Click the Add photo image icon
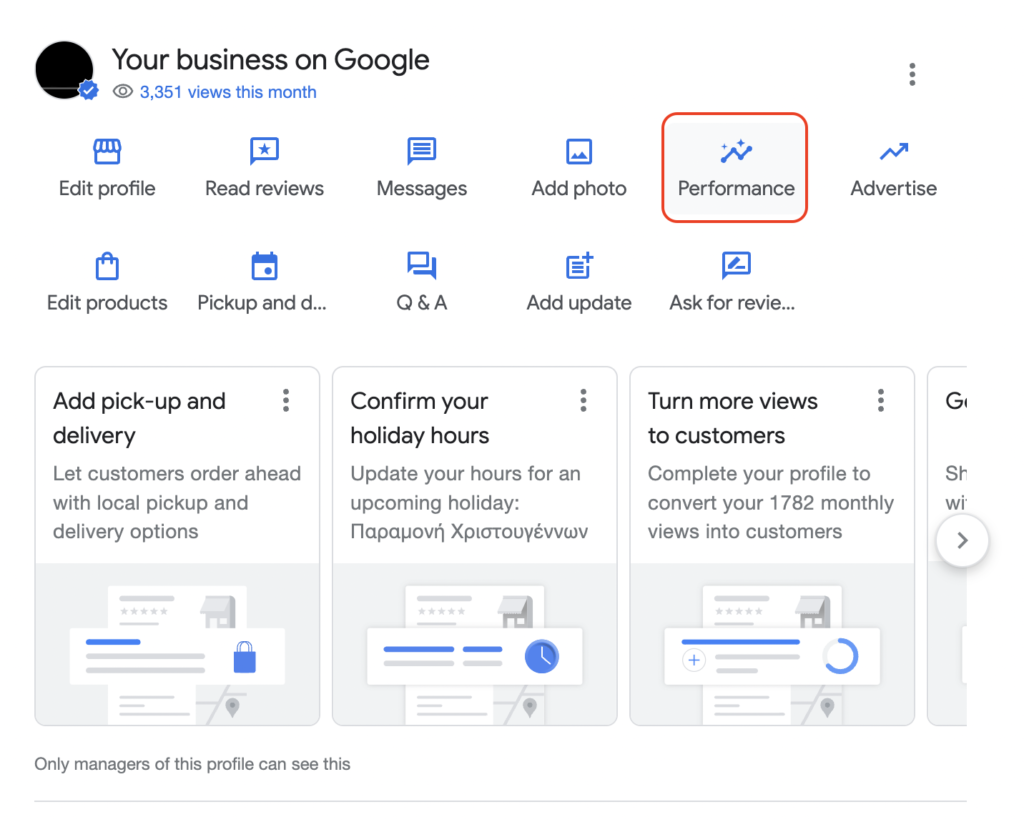The height and width of the screenshot is (822, 1024). tap(579, 152)
